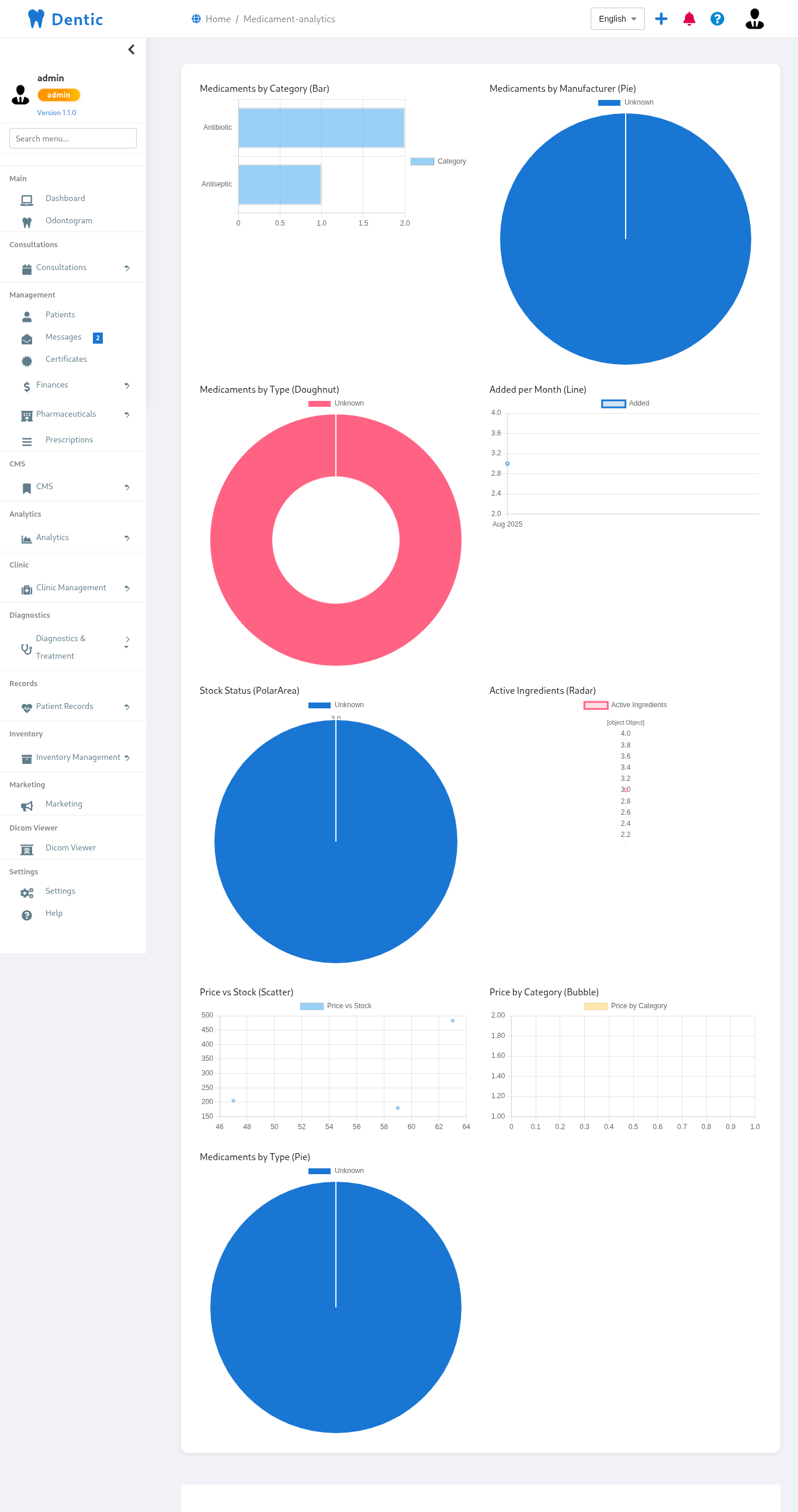Click the Price by Category legend swatch

[595, 1006]
